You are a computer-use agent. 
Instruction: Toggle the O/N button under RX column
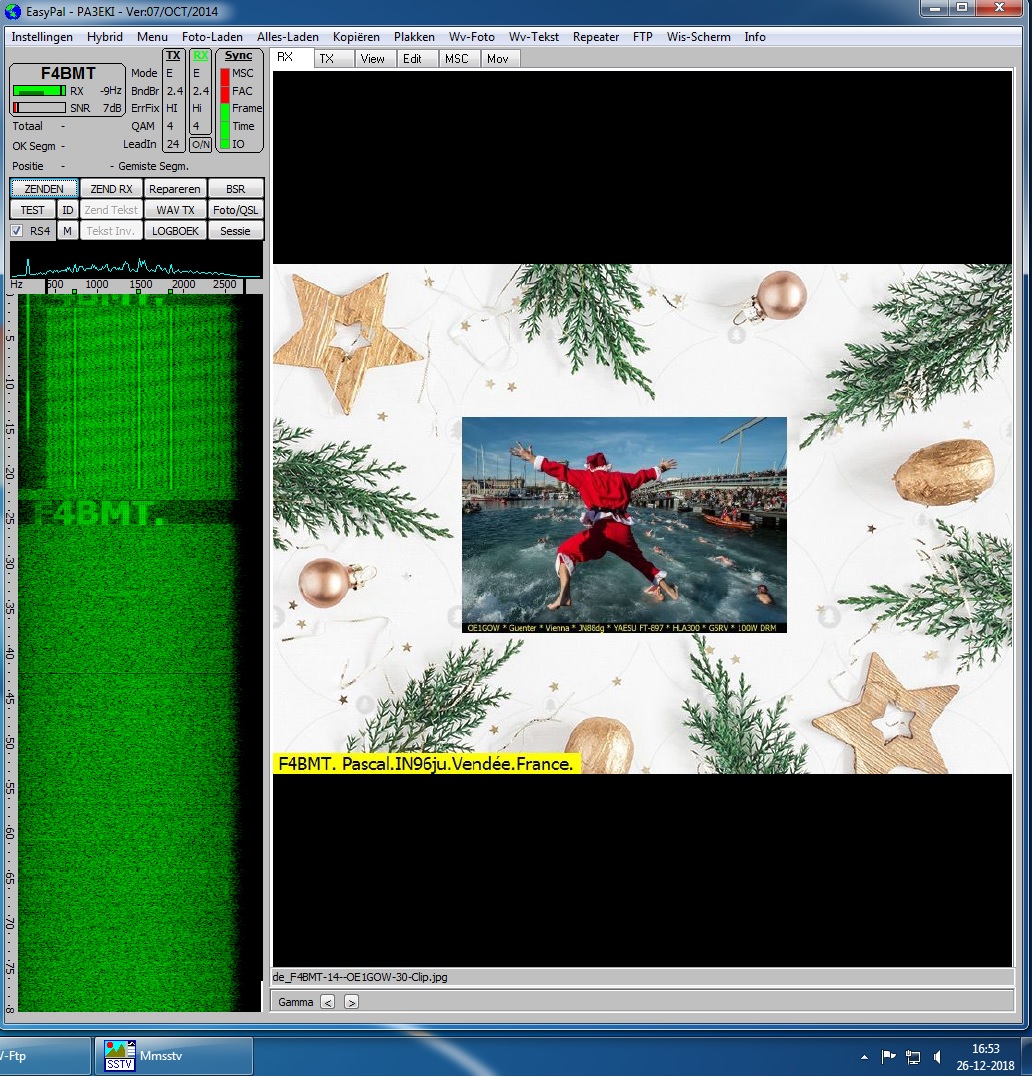(200, 145)
